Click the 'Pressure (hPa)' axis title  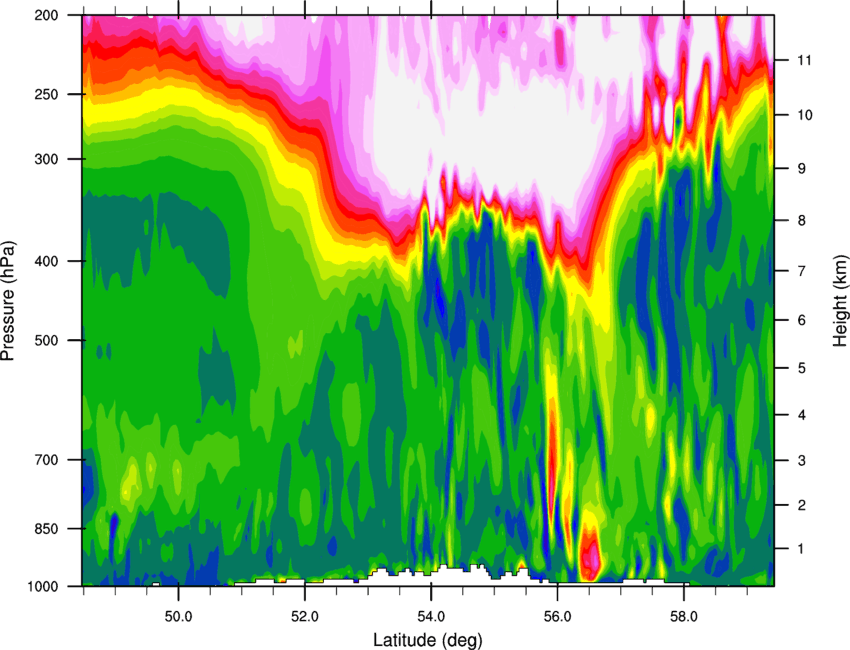[x=8, y=301]
